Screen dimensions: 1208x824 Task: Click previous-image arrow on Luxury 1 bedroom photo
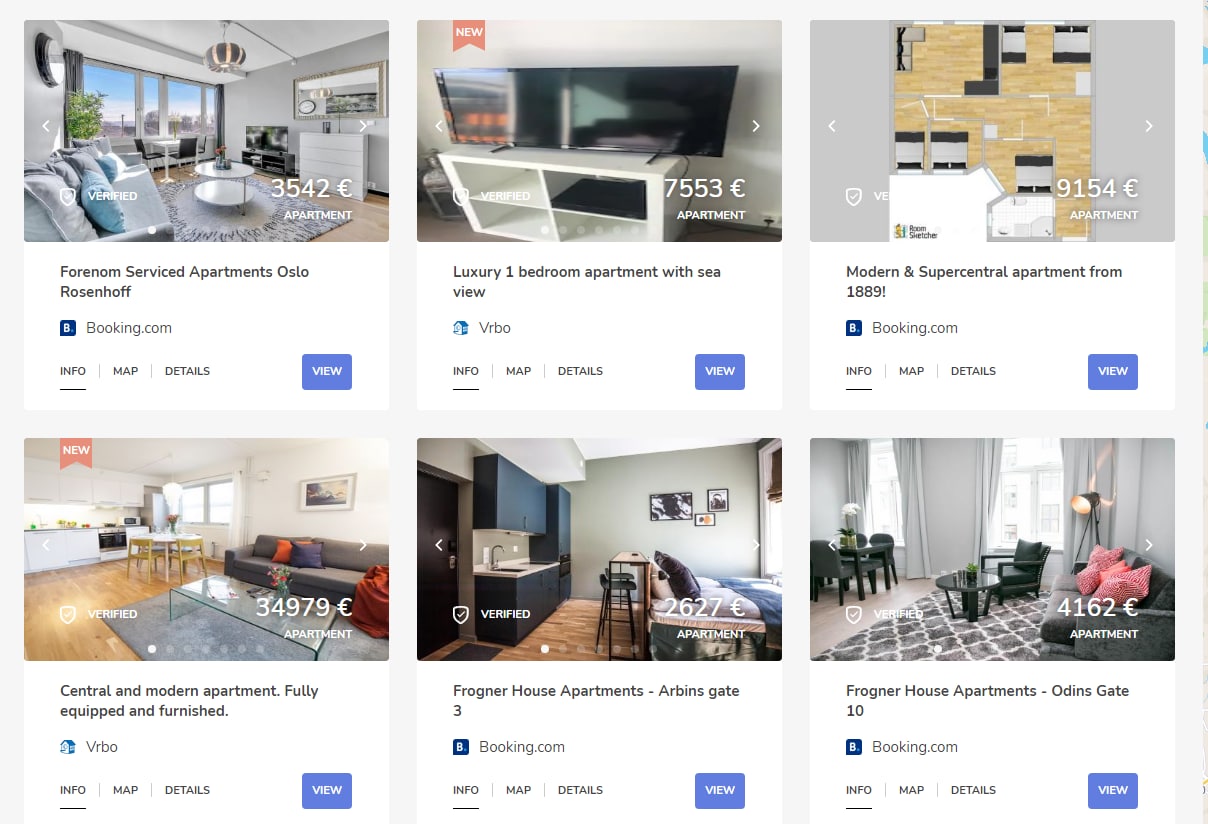click(x=438, y=126)
